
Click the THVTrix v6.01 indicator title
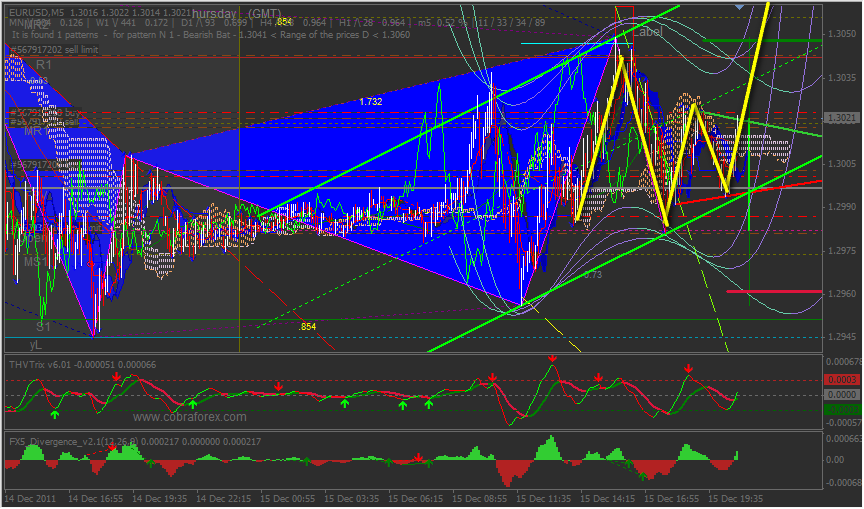pos(83,365)
